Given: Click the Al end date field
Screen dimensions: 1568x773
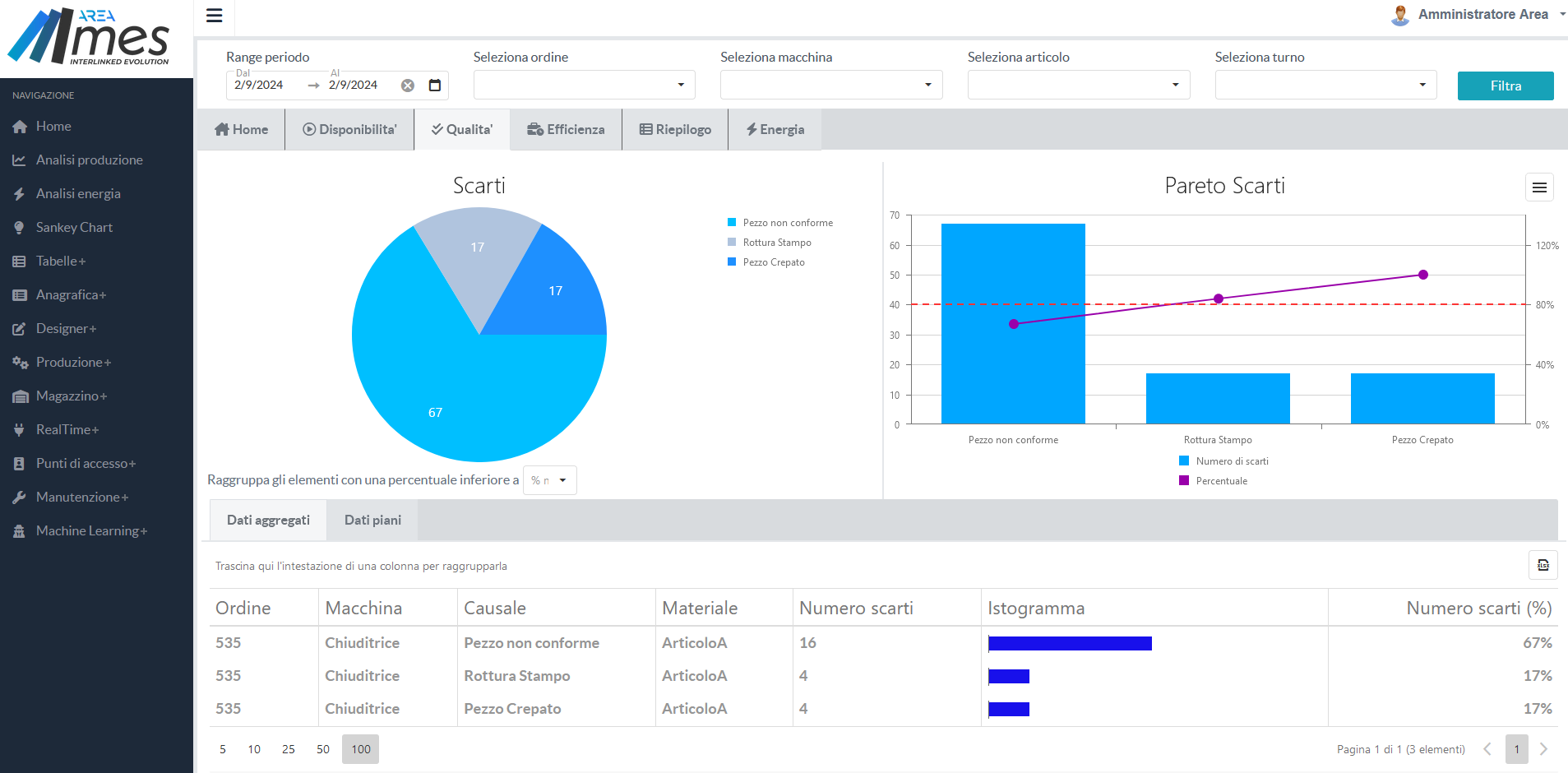Looking at the screenshot, I should pyautogui.click(x=358, y=85).
